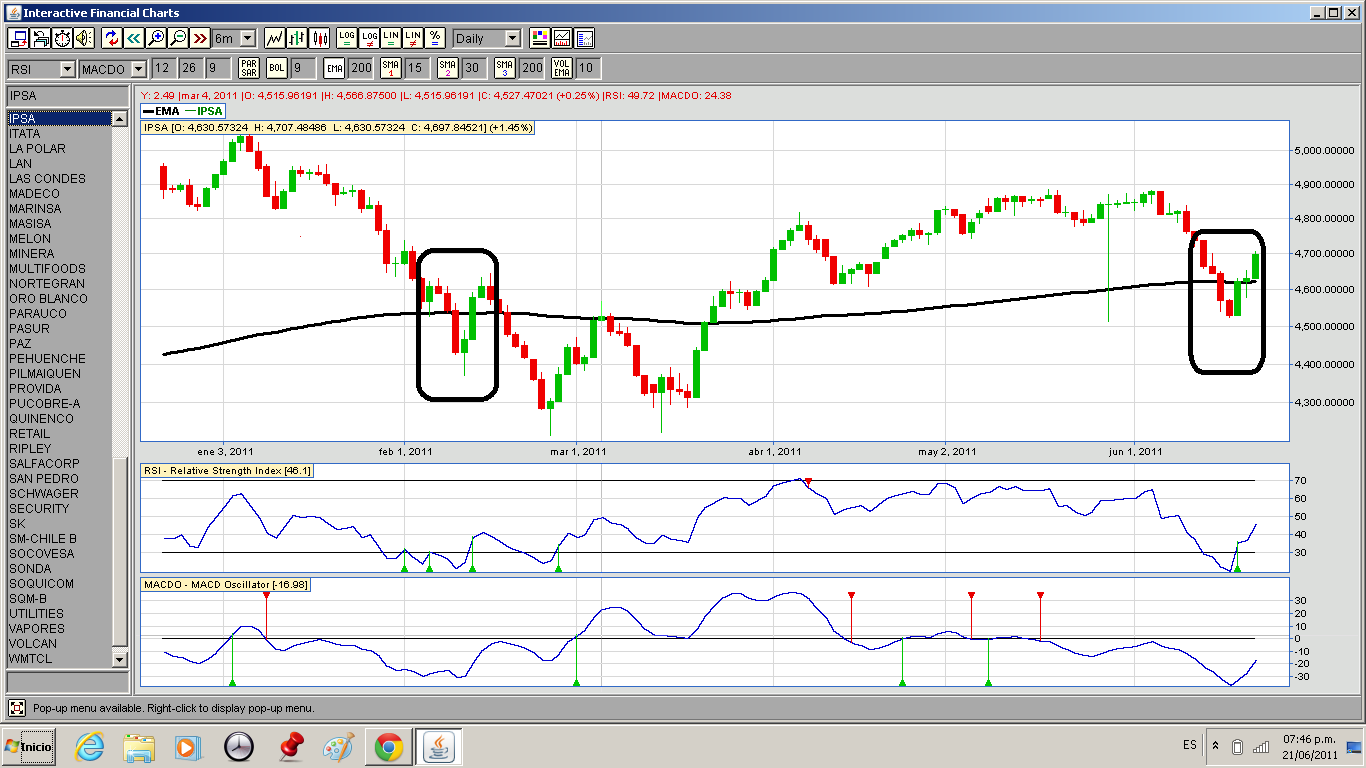Click the speaker sound icon
Screen dimensions: 1366x768
(x=84, y=38)
